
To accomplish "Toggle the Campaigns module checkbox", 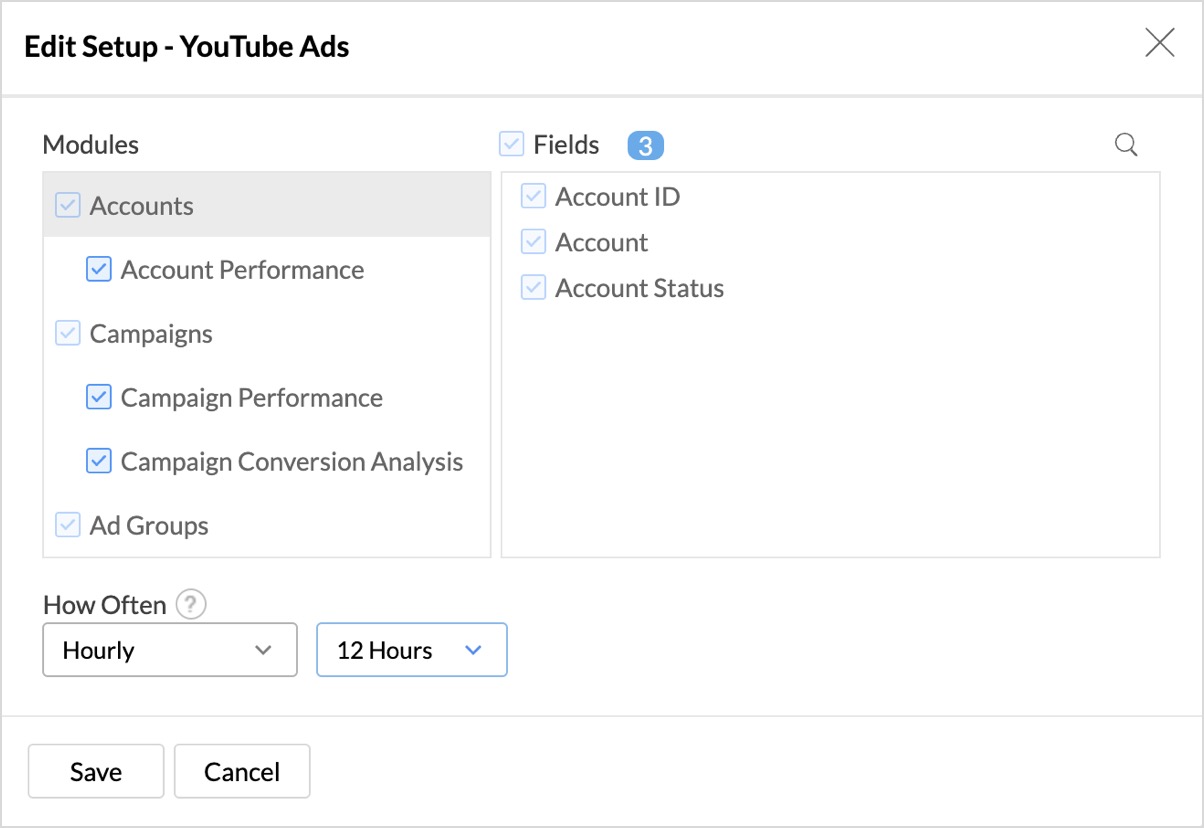I will click(67, 333).
